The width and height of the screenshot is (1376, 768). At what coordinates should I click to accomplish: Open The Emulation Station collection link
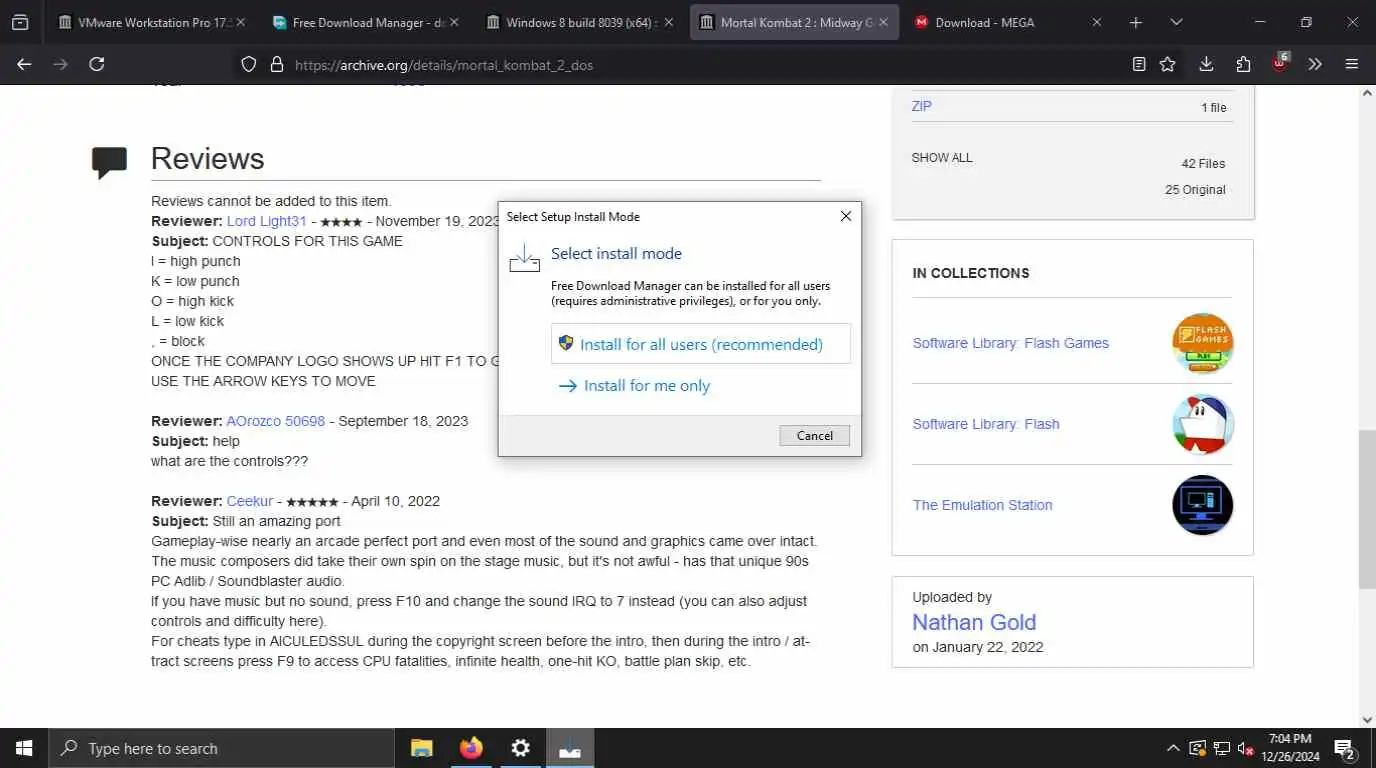[x=982, y=505]
